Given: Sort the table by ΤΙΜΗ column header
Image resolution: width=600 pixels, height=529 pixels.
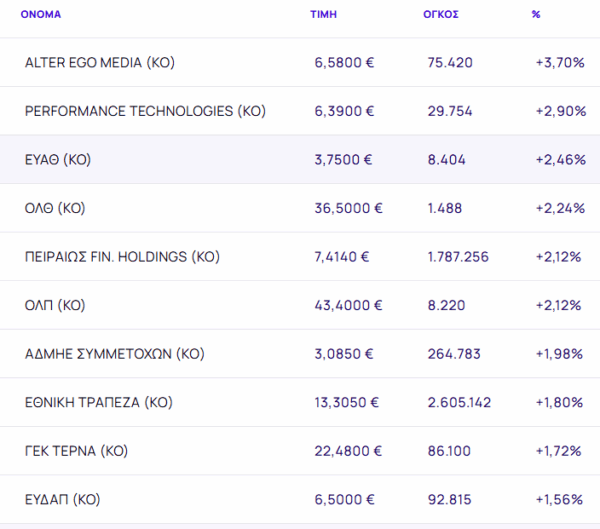Looking at the screenshot, I should (323, 14).
